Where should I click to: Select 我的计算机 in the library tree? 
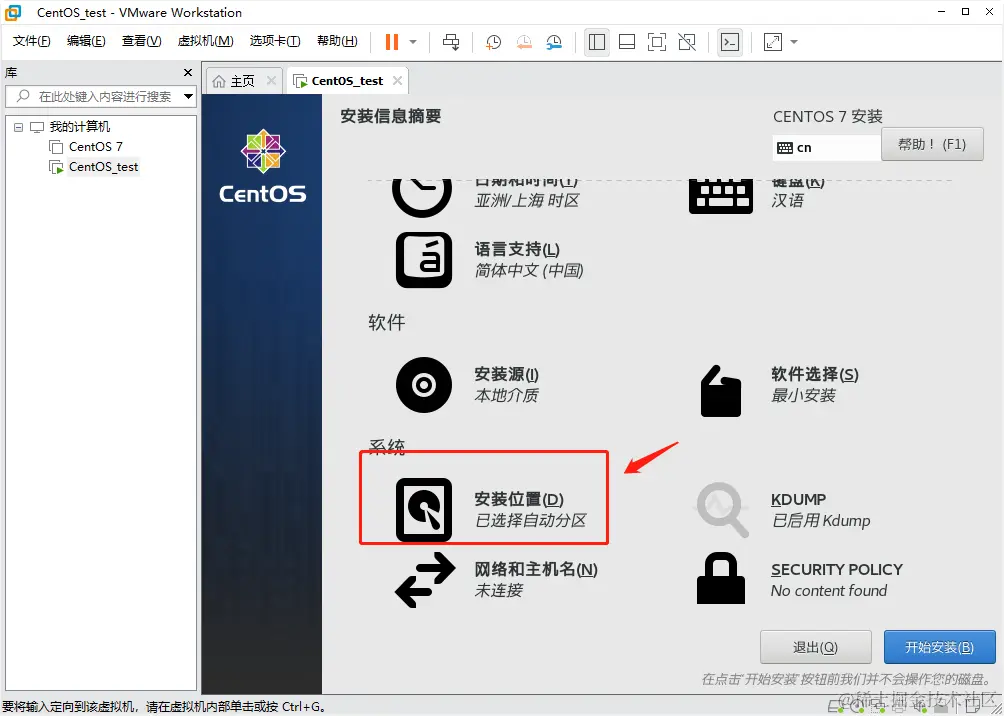80,127
